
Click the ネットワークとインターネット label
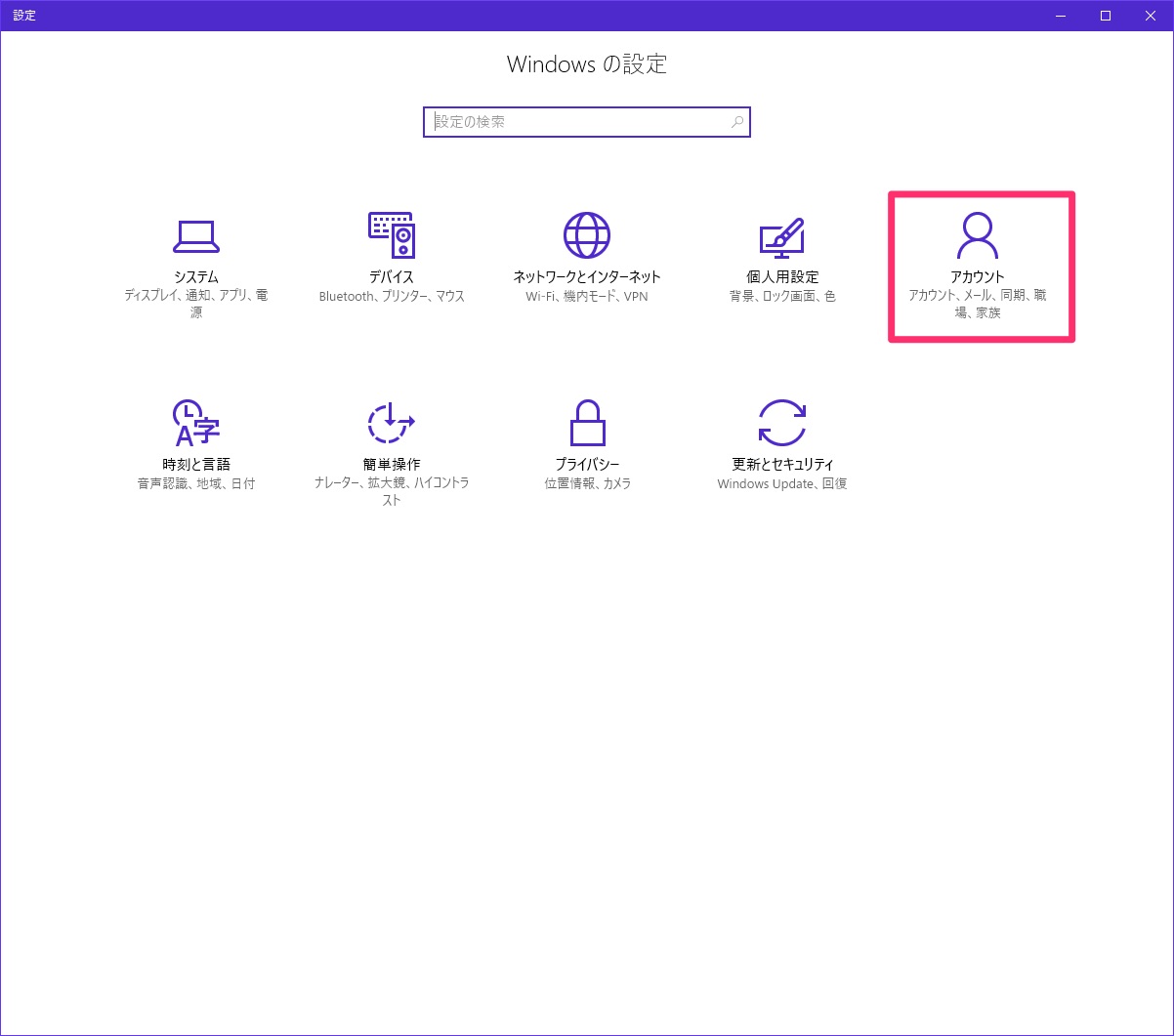(587, 277)
